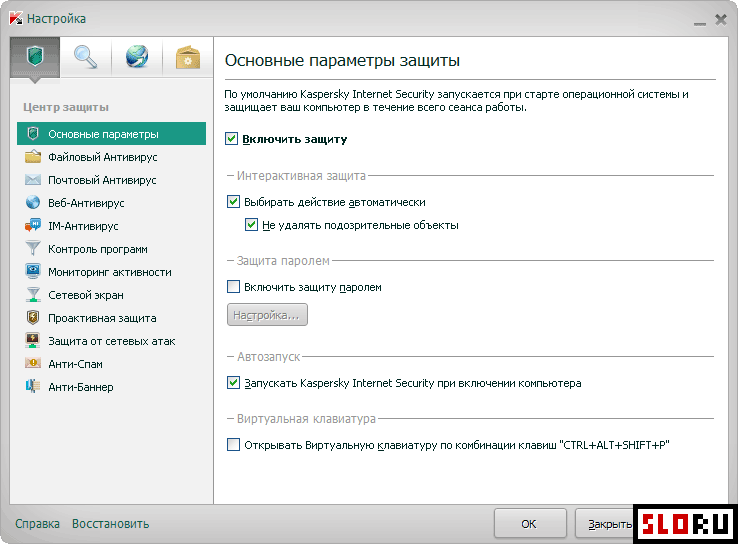Click the Настройка... password settings button
The height and width of the screenshot is (544, 738).
click(x=267, y=314)
